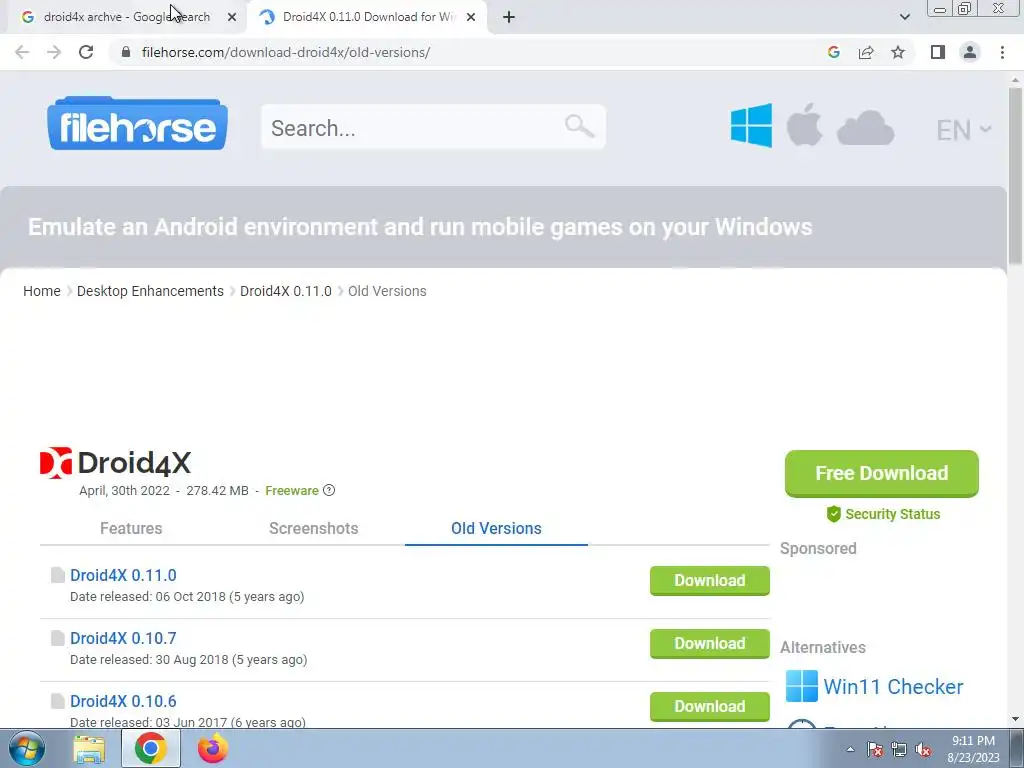
Task: Switch to the Screenshots tab
Action: tap(313, 528)
